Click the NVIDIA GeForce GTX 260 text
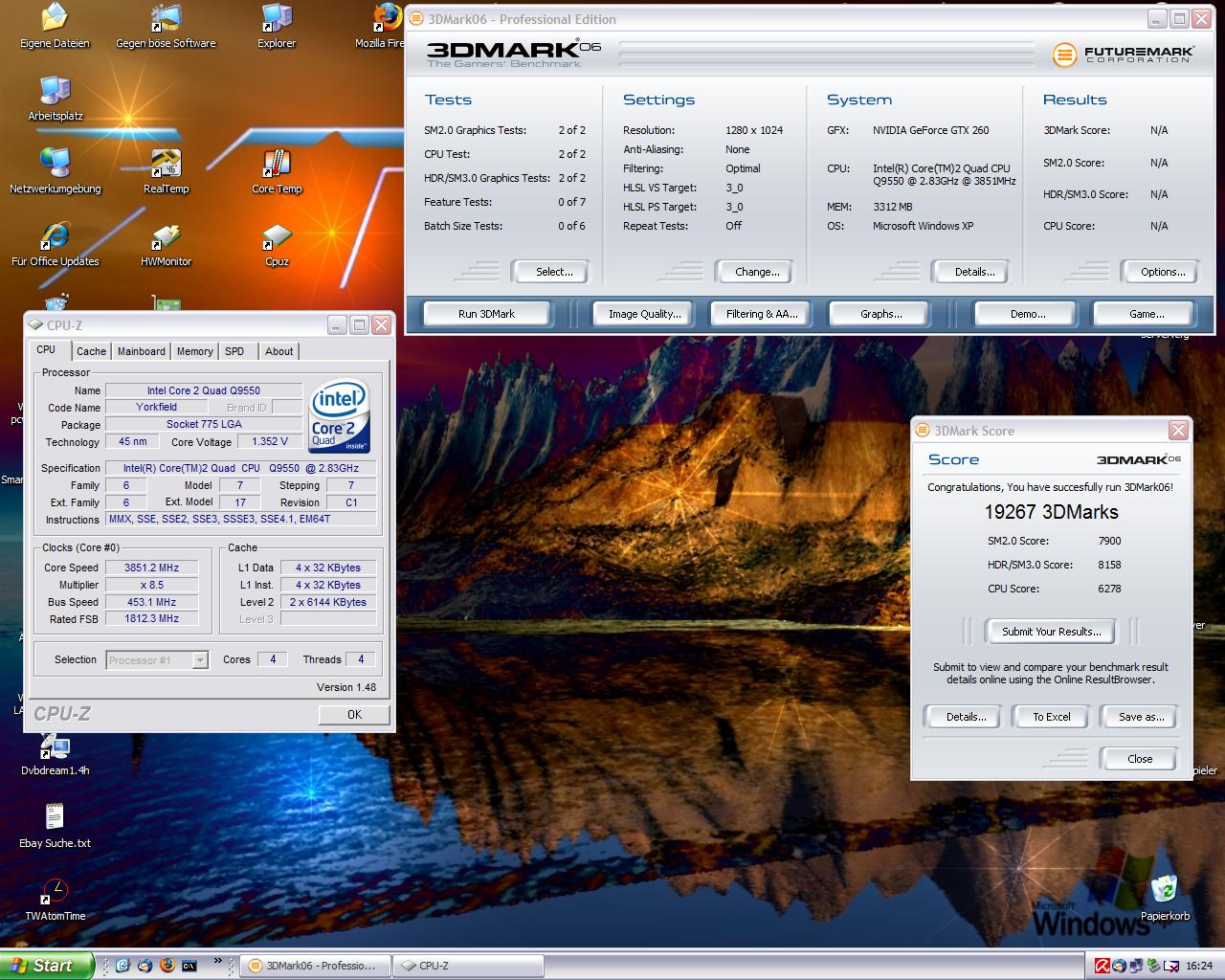Image resolution: width=1225 pixels, height=980 pixels. (x=930, y=130)
